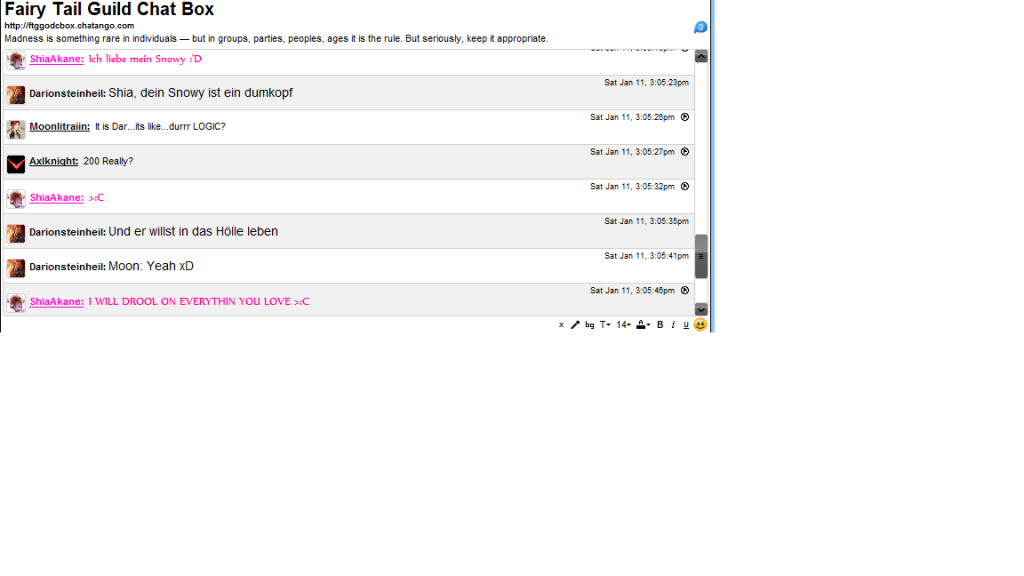Click Axlknight's red chevron avatar
Screen dimensions: 1024x576
tap(16, 164)
